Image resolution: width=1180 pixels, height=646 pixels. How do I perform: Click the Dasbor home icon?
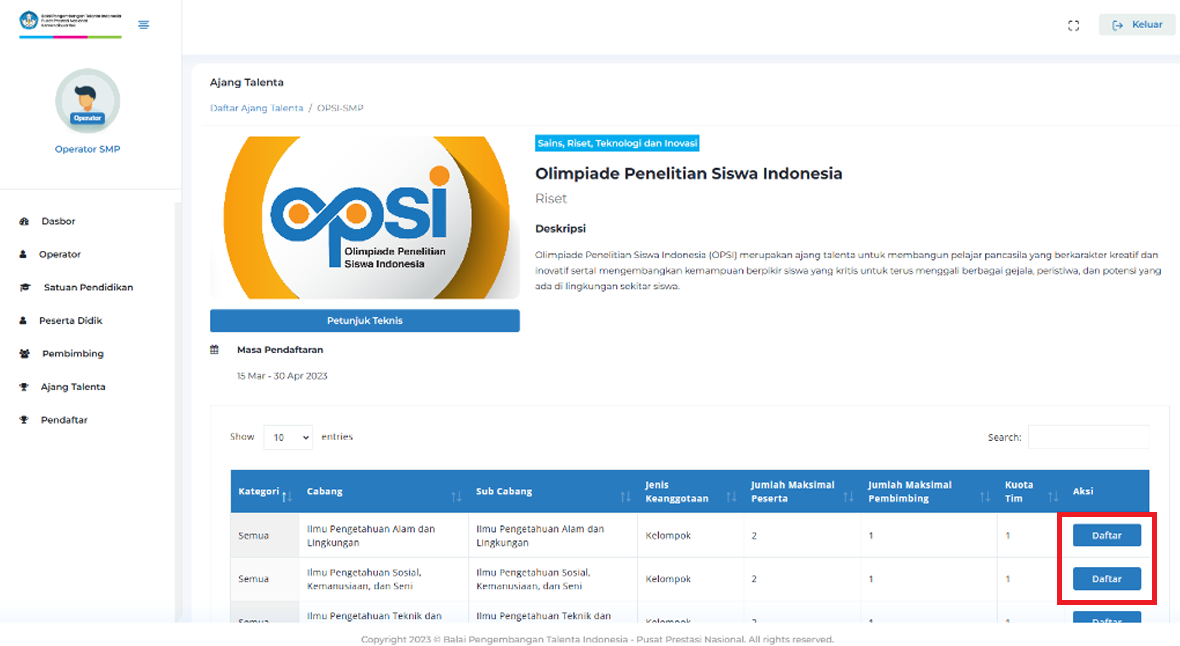click(24, 221)
